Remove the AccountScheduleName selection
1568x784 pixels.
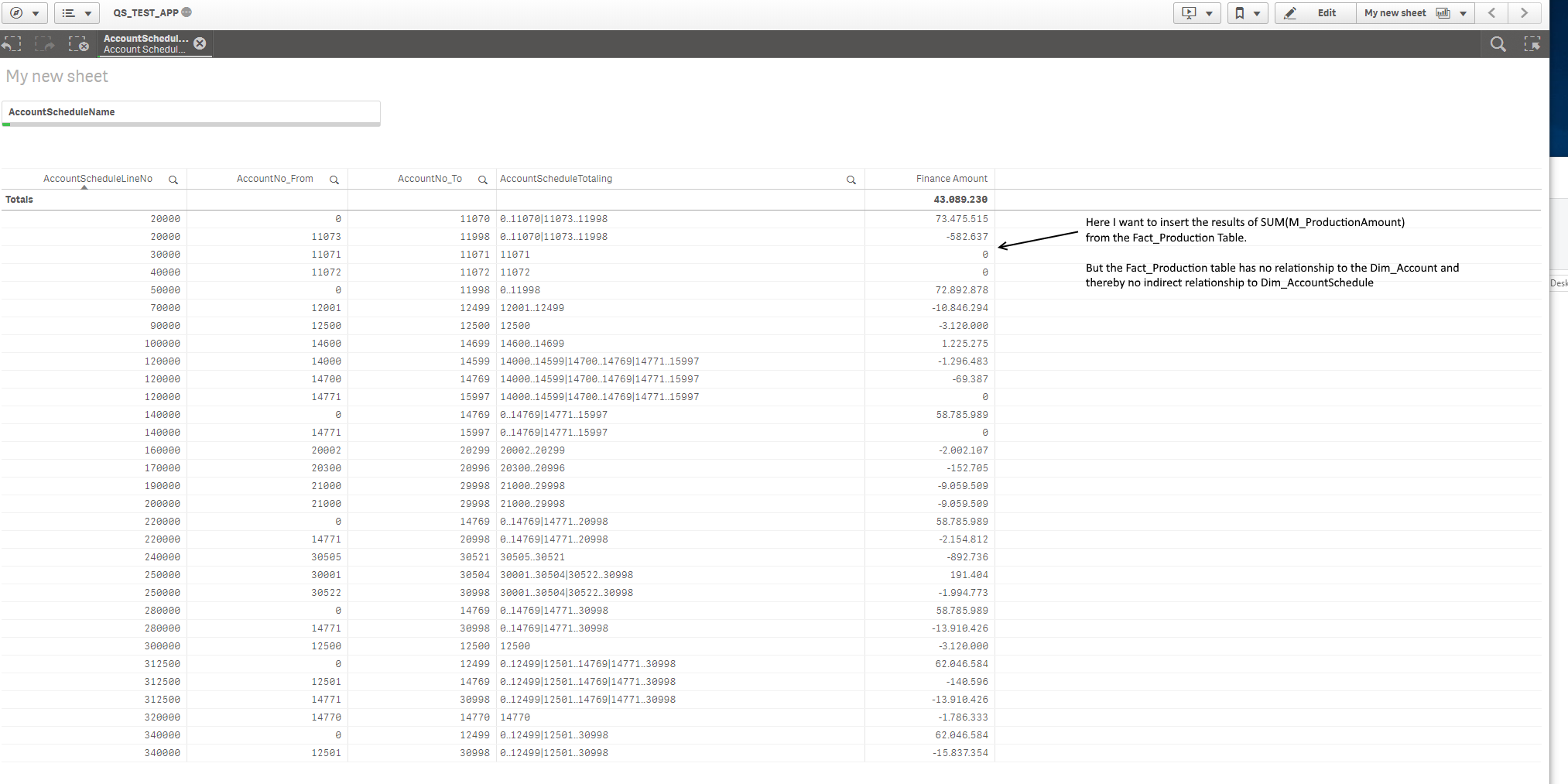coord(200,43)
